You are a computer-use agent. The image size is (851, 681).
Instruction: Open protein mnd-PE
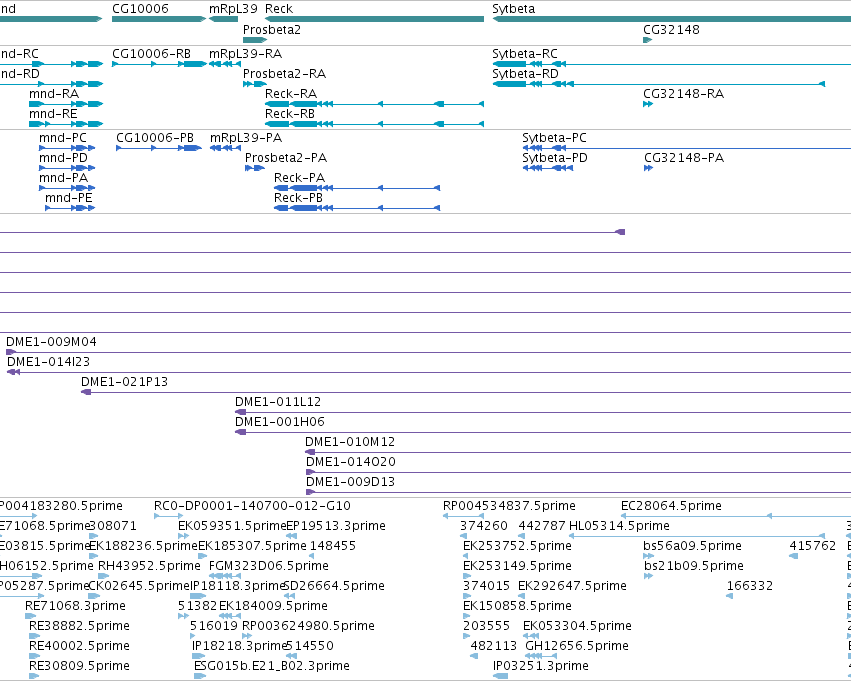tap(68, 198)
